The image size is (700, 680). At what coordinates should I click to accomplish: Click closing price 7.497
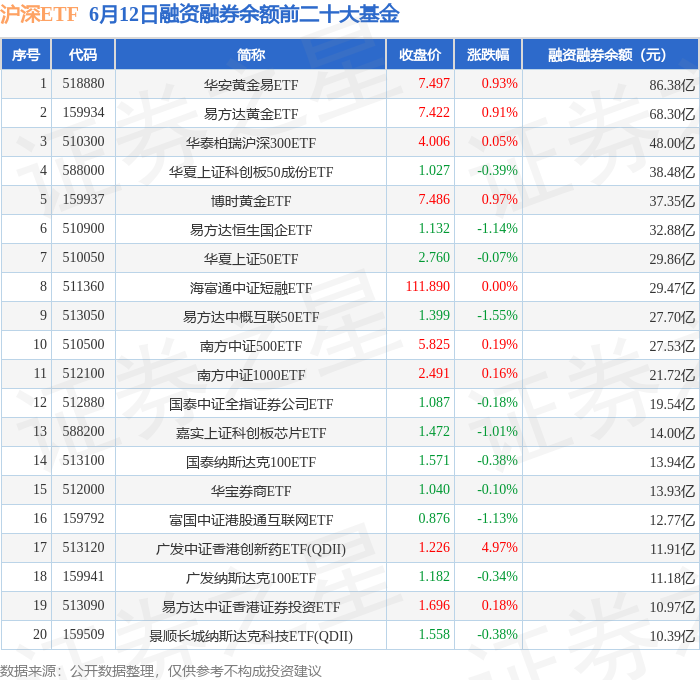[434, 83]
